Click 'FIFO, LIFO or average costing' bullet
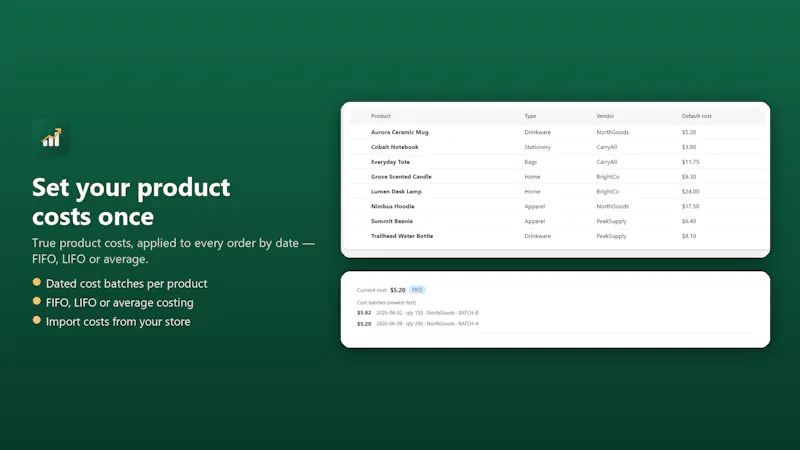This screenshot has width=800, height=450. [120, 303]
